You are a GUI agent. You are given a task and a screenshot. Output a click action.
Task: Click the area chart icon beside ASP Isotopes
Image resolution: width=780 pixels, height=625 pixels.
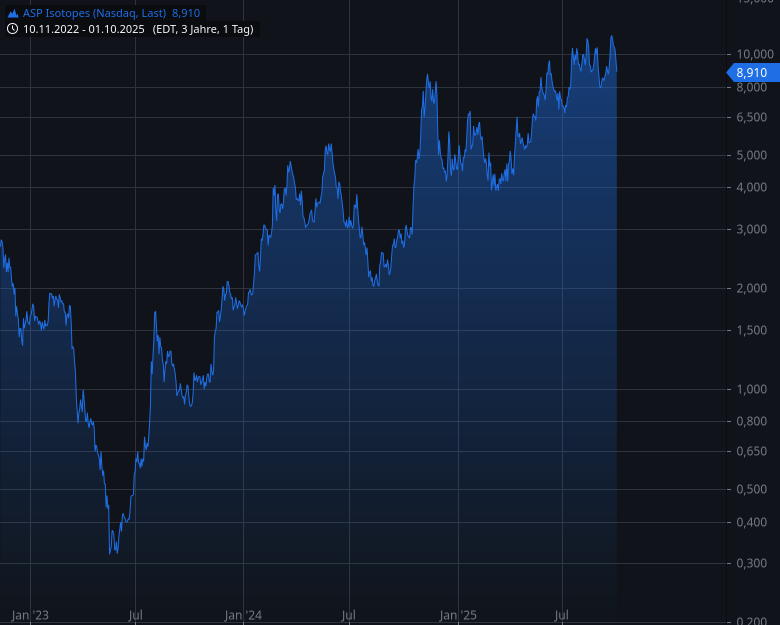pos(13,13)
